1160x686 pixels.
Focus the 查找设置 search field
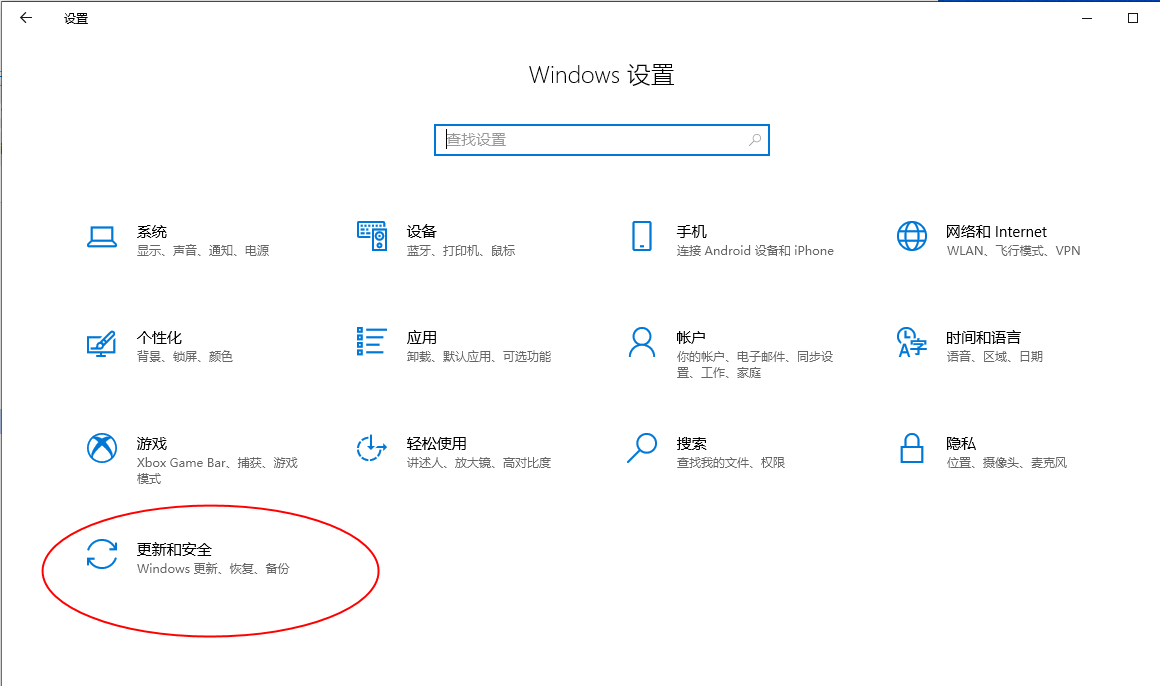point(601,140)
